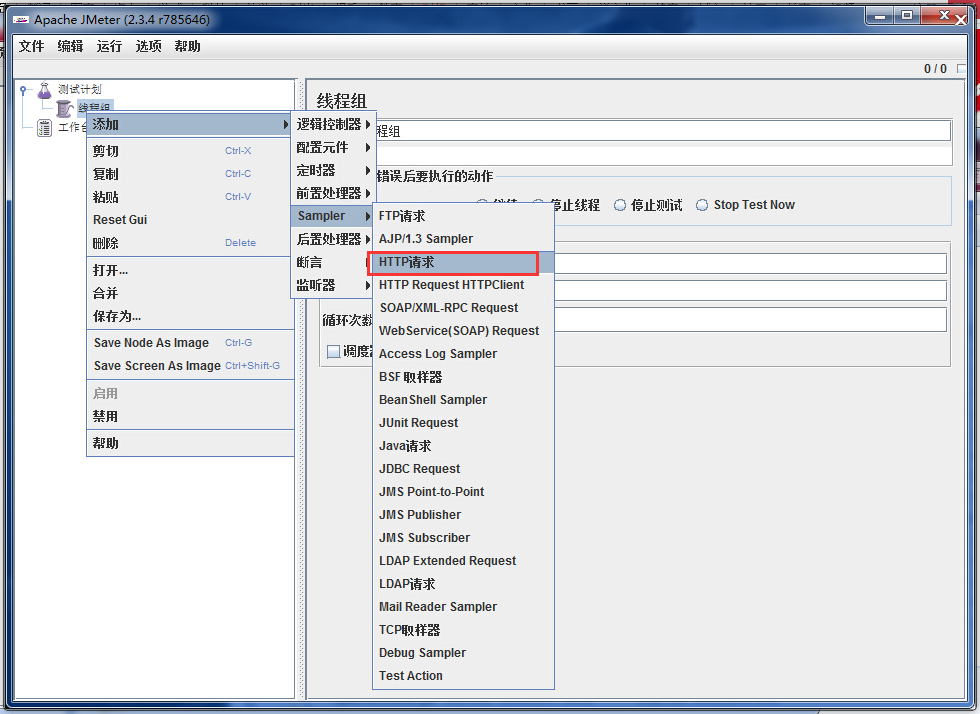This screenshot has height=714, width=980.
Task: Select the 停止测试 radio button
Action: tap(619, 205)
